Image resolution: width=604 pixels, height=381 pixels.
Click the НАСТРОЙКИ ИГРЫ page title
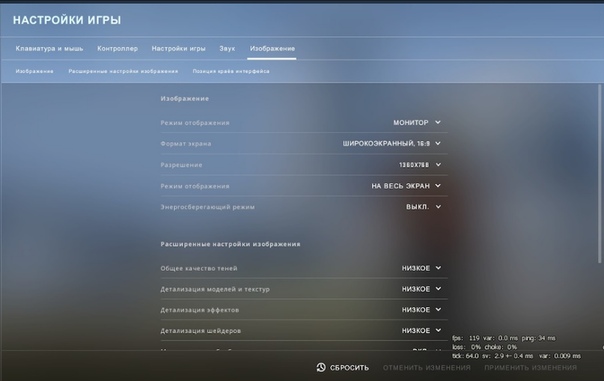click(x=67, y=20)
